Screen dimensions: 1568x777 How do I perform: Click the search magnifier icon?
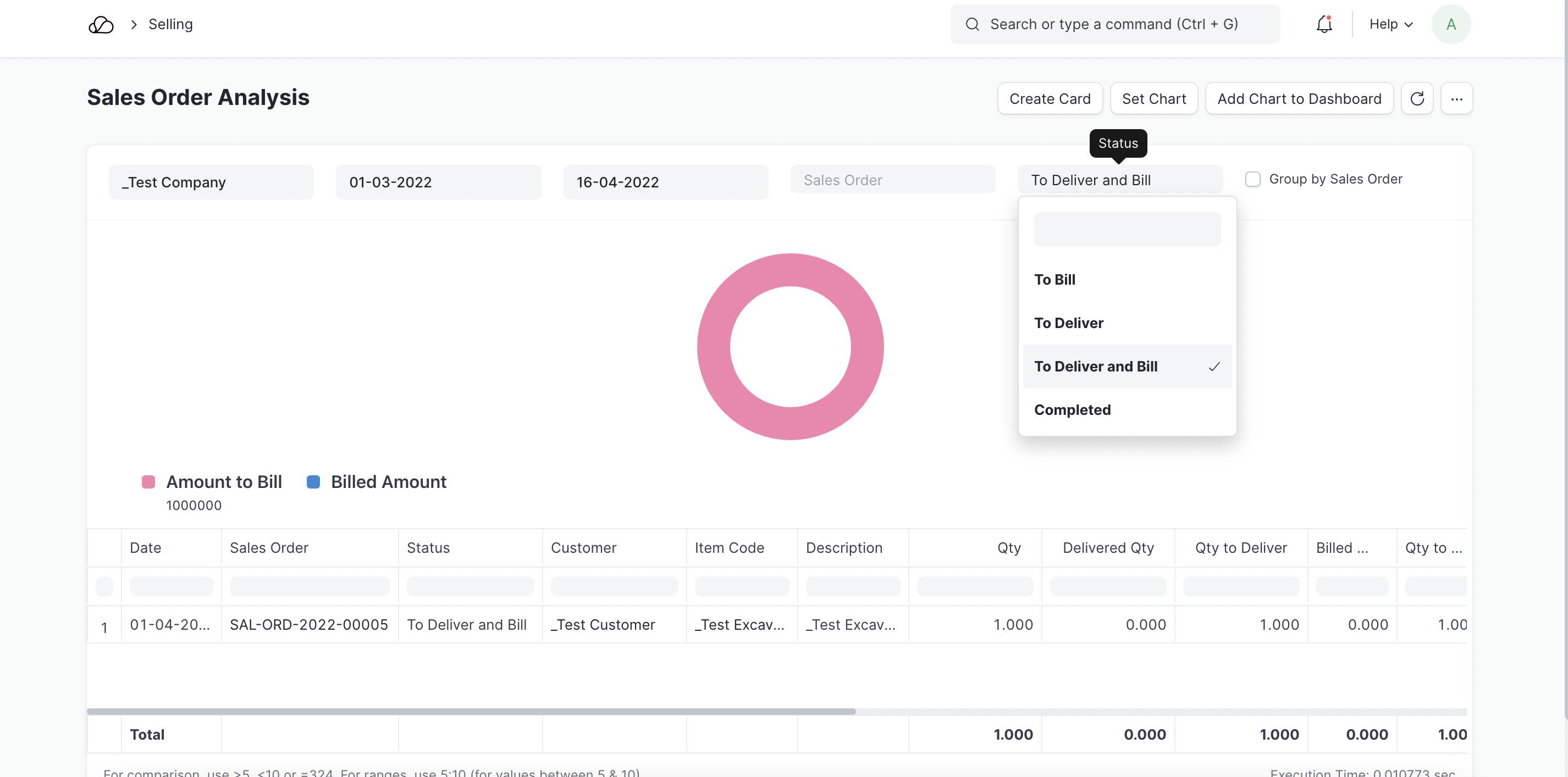coord(972,24)
